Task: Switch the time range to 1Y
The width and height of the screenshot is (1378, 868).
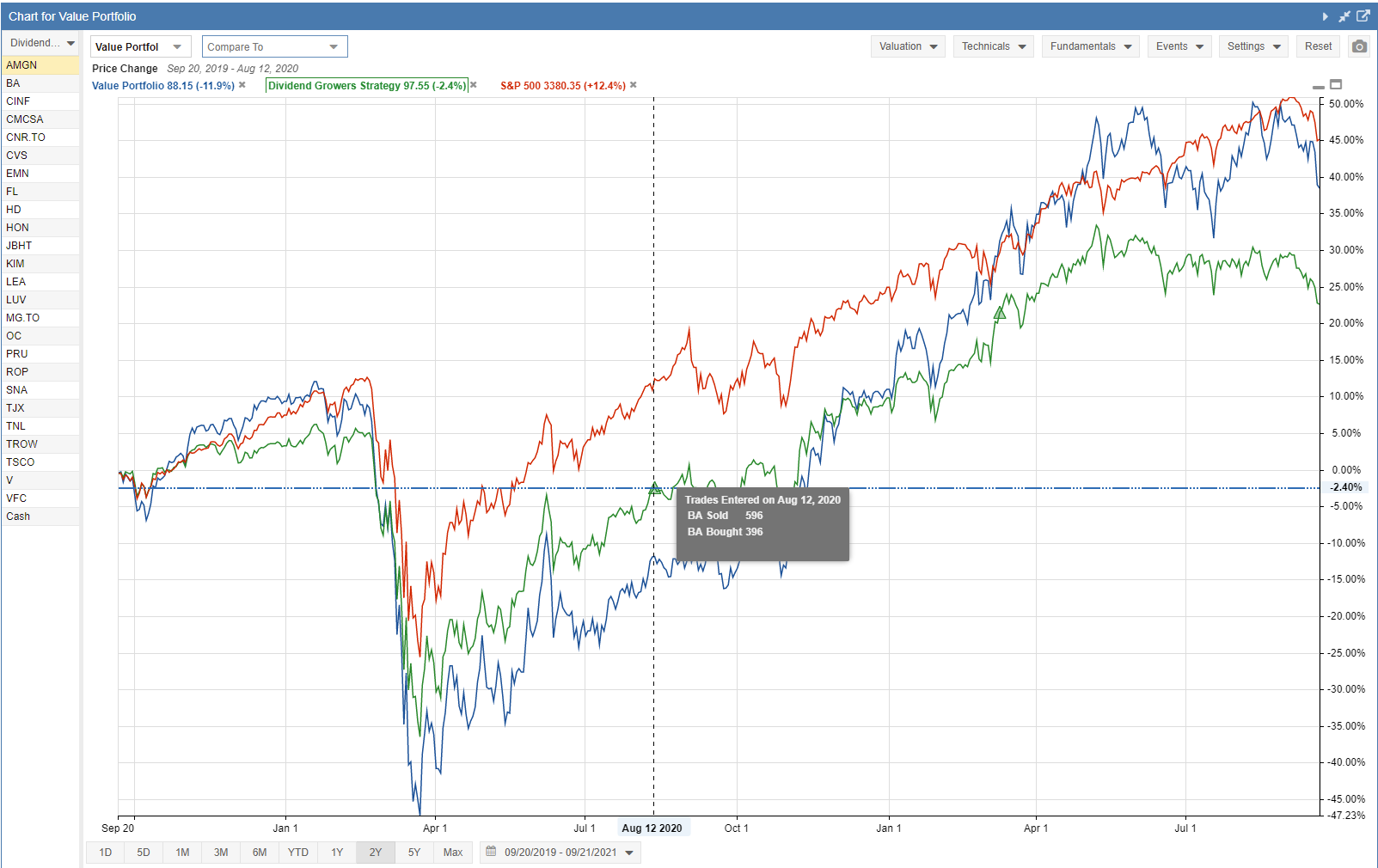Action: coord(337,853)
